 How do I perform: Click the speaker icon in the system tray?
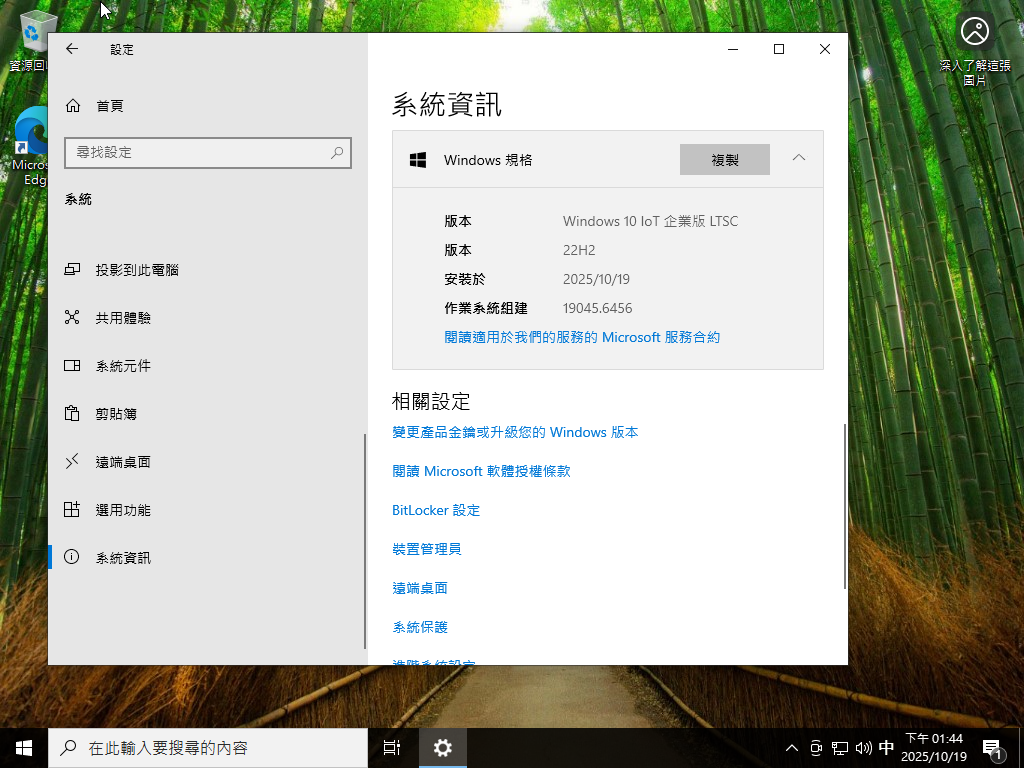863,747
